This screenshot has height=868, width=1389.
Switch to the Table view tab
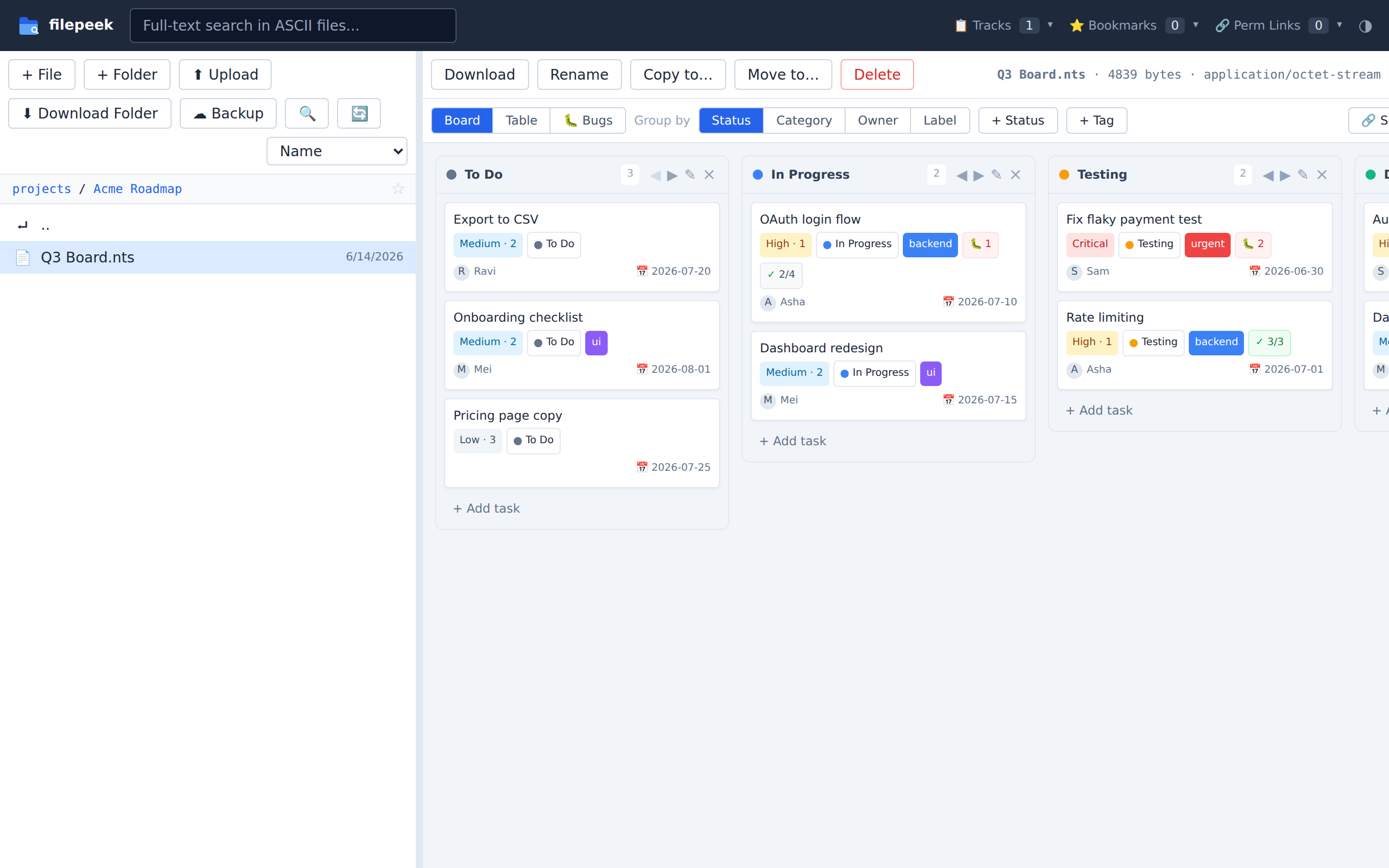[521, 120]
